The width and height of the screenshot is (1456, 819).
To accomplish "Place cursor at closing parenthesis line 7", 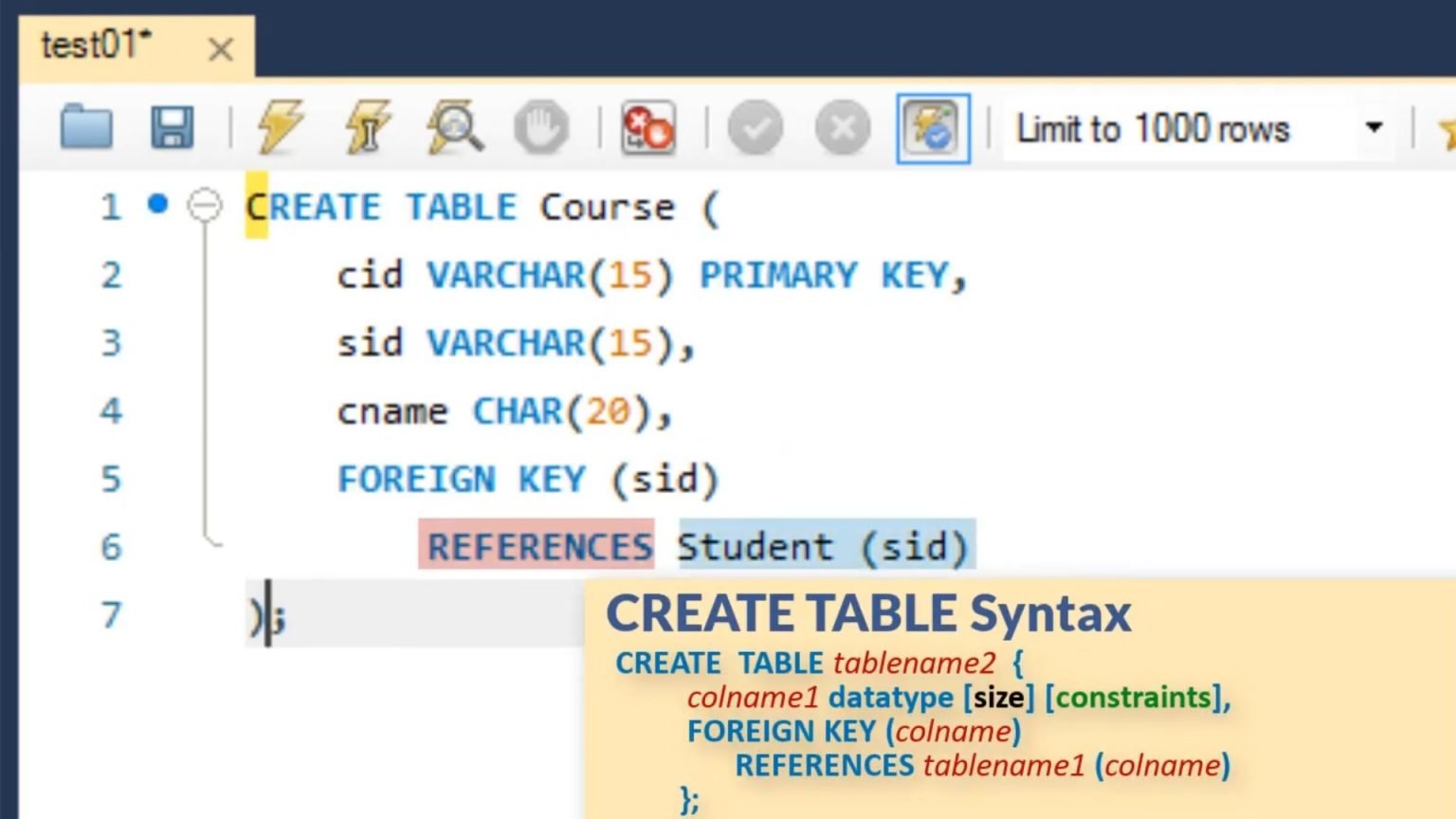I will click(x=256, y=616).
